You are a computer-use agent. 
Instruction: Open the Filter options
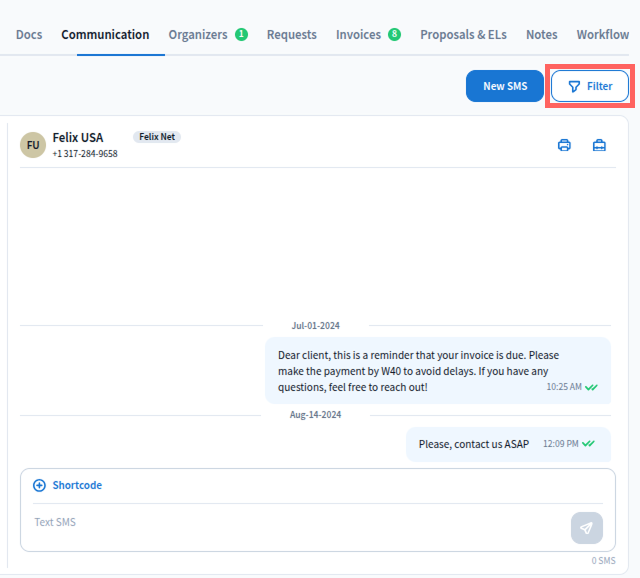[x=589, y=86]
